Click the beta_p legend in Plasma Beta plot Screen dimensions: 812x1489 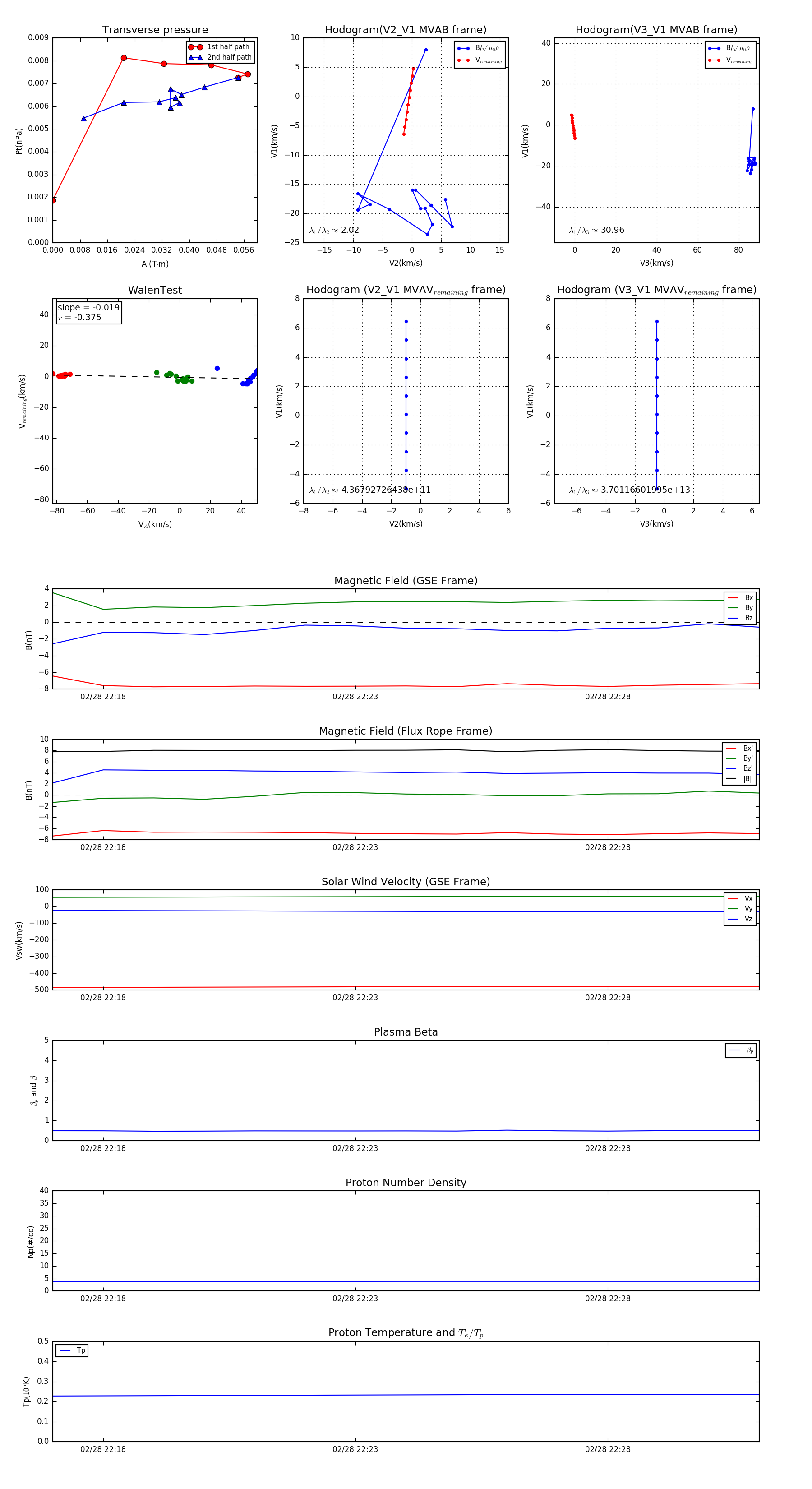[x=741, y=1050]
